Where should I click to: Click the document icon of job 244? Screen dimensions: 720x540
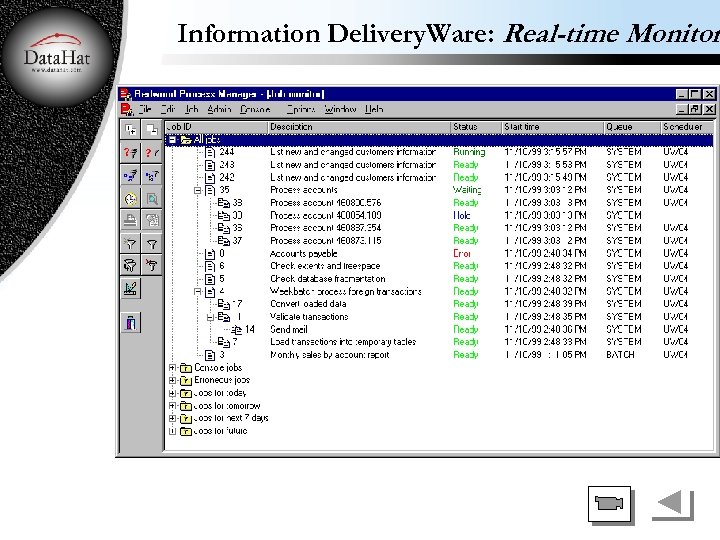click(210, 152)
